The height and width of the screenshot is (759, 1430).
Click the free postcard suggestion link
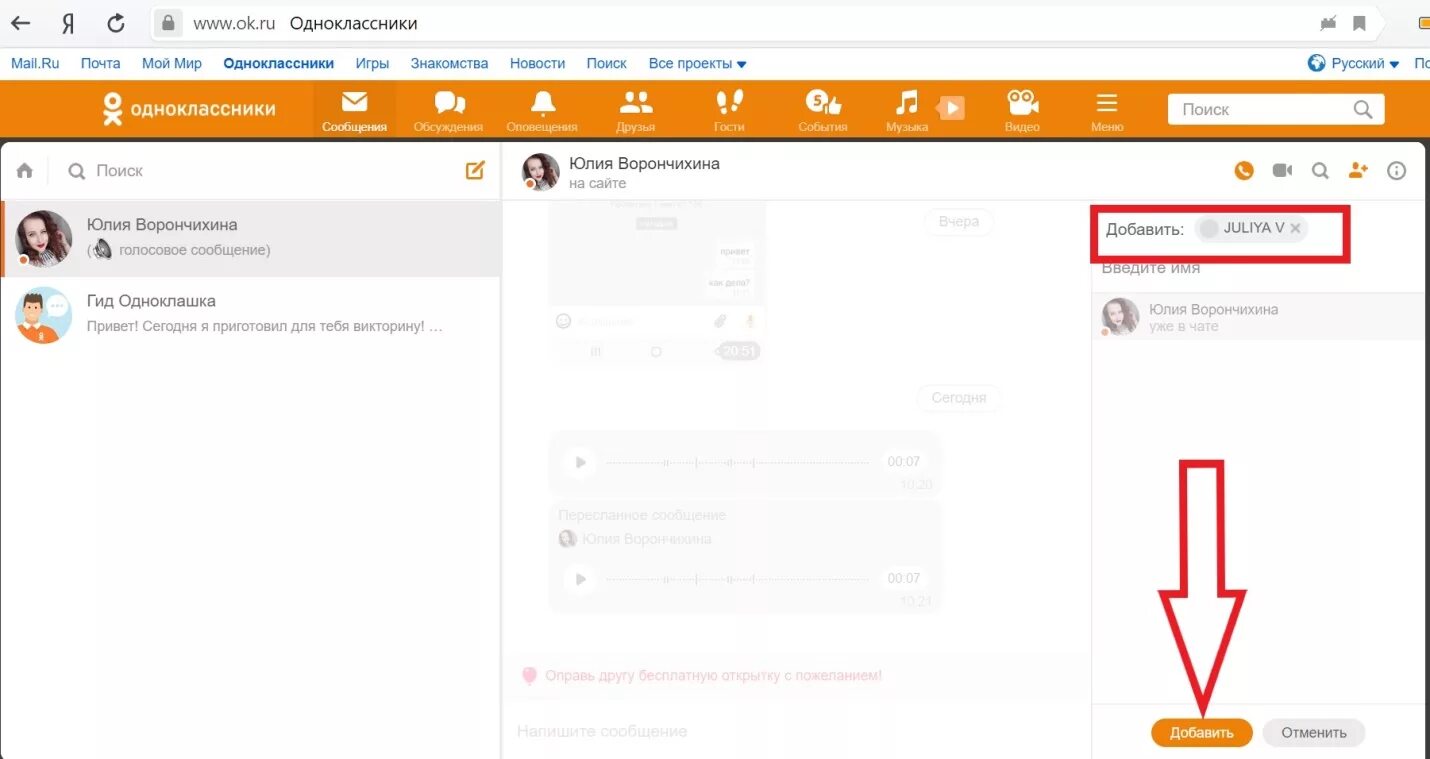point(713,676)
